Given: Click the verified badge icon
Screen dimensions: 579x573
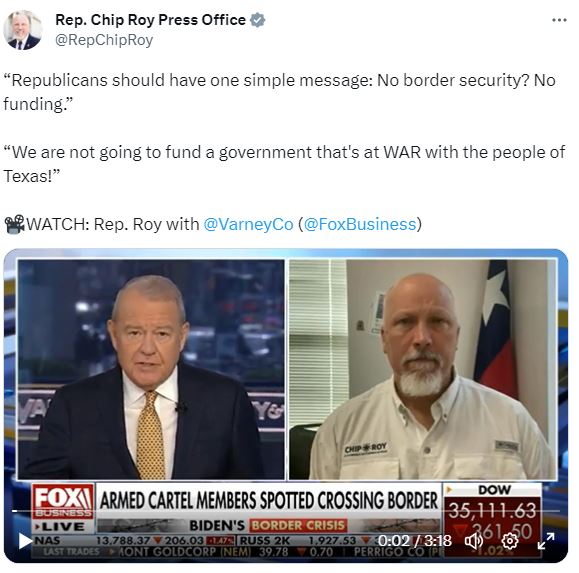Looking at the screenshot, I should click(257, 20).
